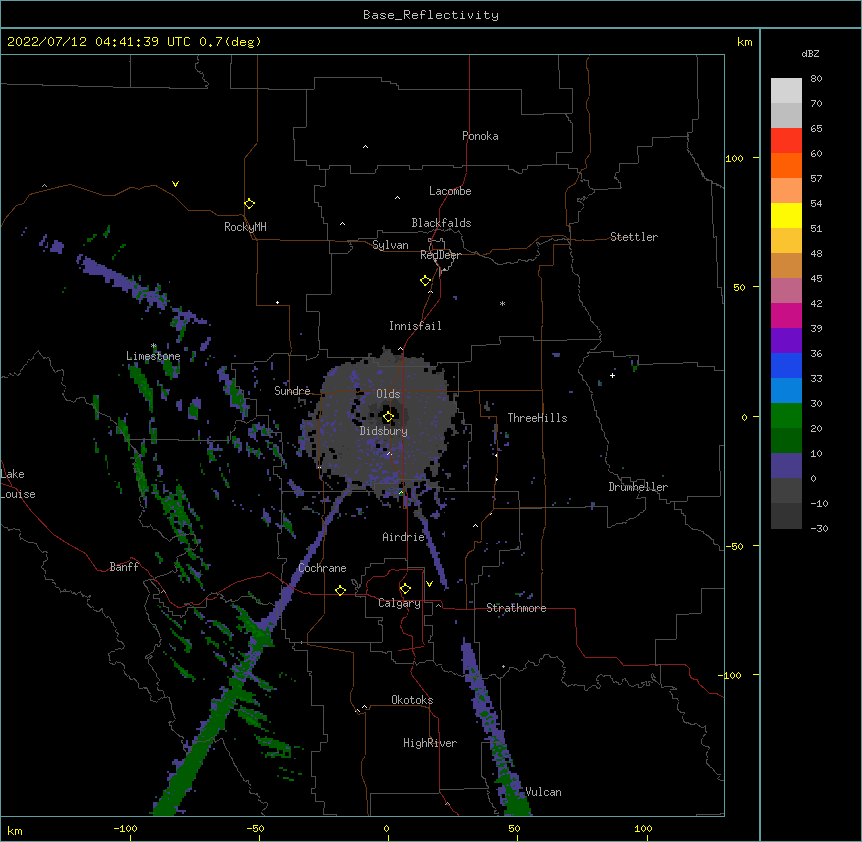Select the -30 dBZ dark gray swatch

coord(786,516)
